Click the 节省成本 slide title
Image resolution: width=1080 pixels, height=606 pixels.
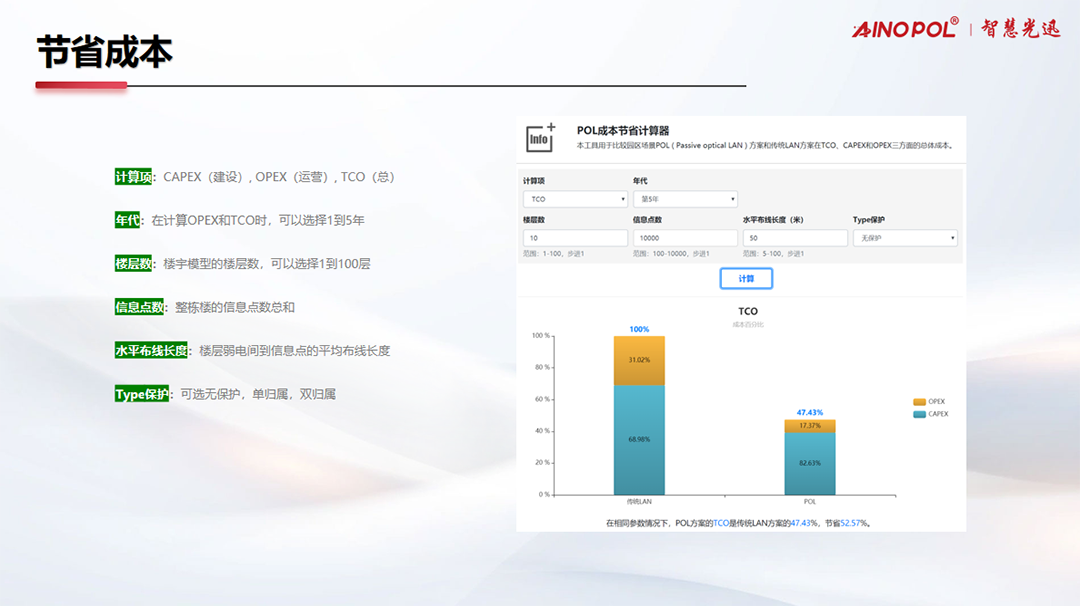tap(104, 52)
